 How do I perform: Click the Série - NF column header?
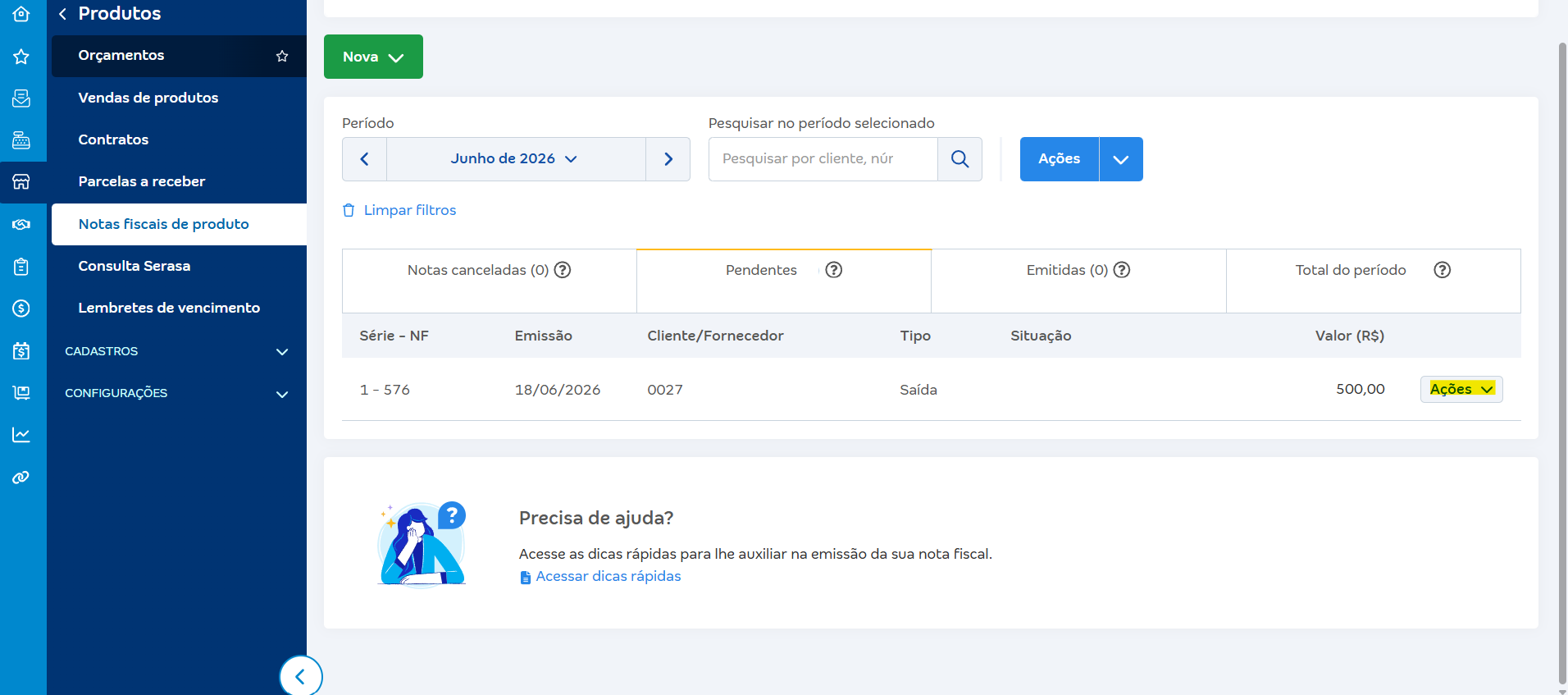(x=394, y=336)
